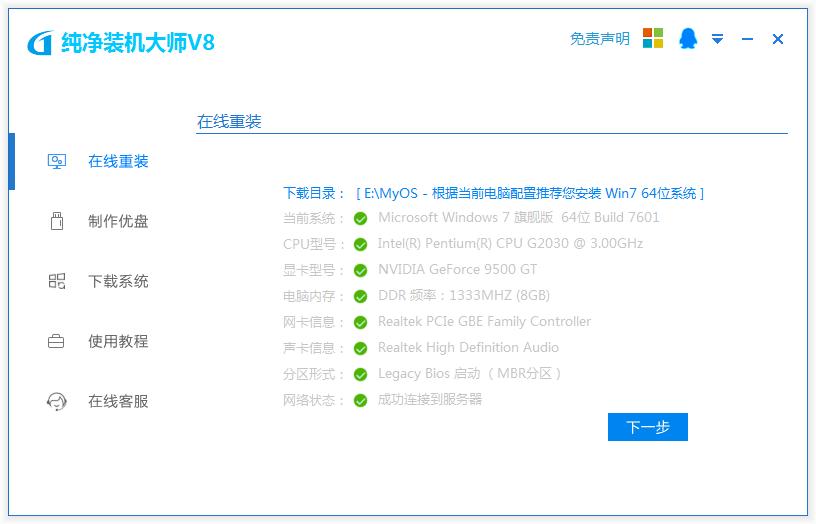Screen dimensions: 816x524
Task: Click the 使用教程 briefcase icon
Action: [x=56, y=341]
